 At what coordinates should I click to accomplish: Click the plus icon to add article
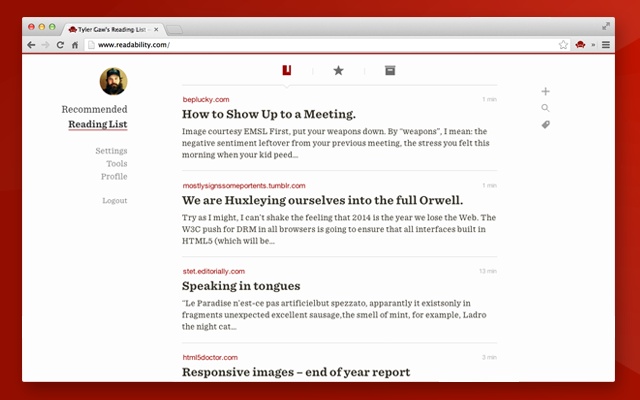545,92
